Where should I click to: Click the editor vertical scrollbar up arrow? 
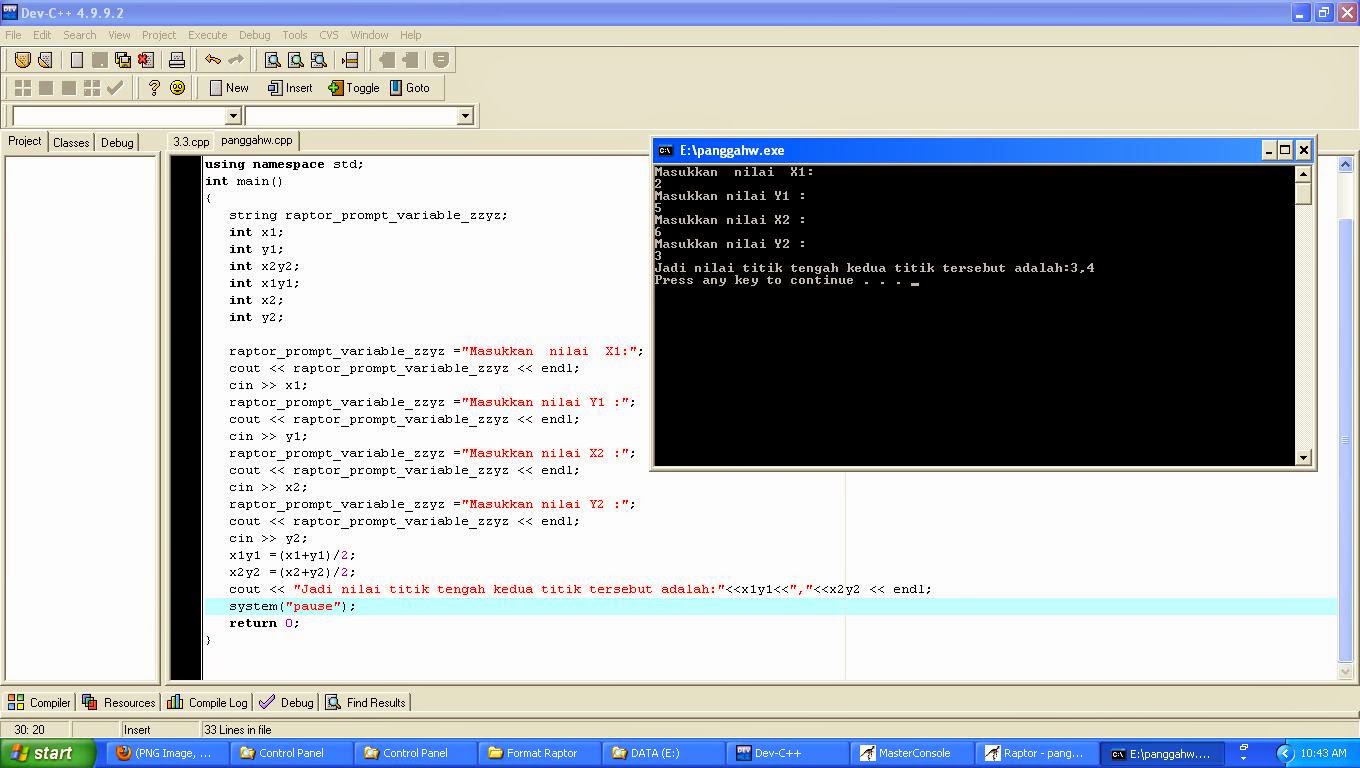click(x=1345, y=164)
